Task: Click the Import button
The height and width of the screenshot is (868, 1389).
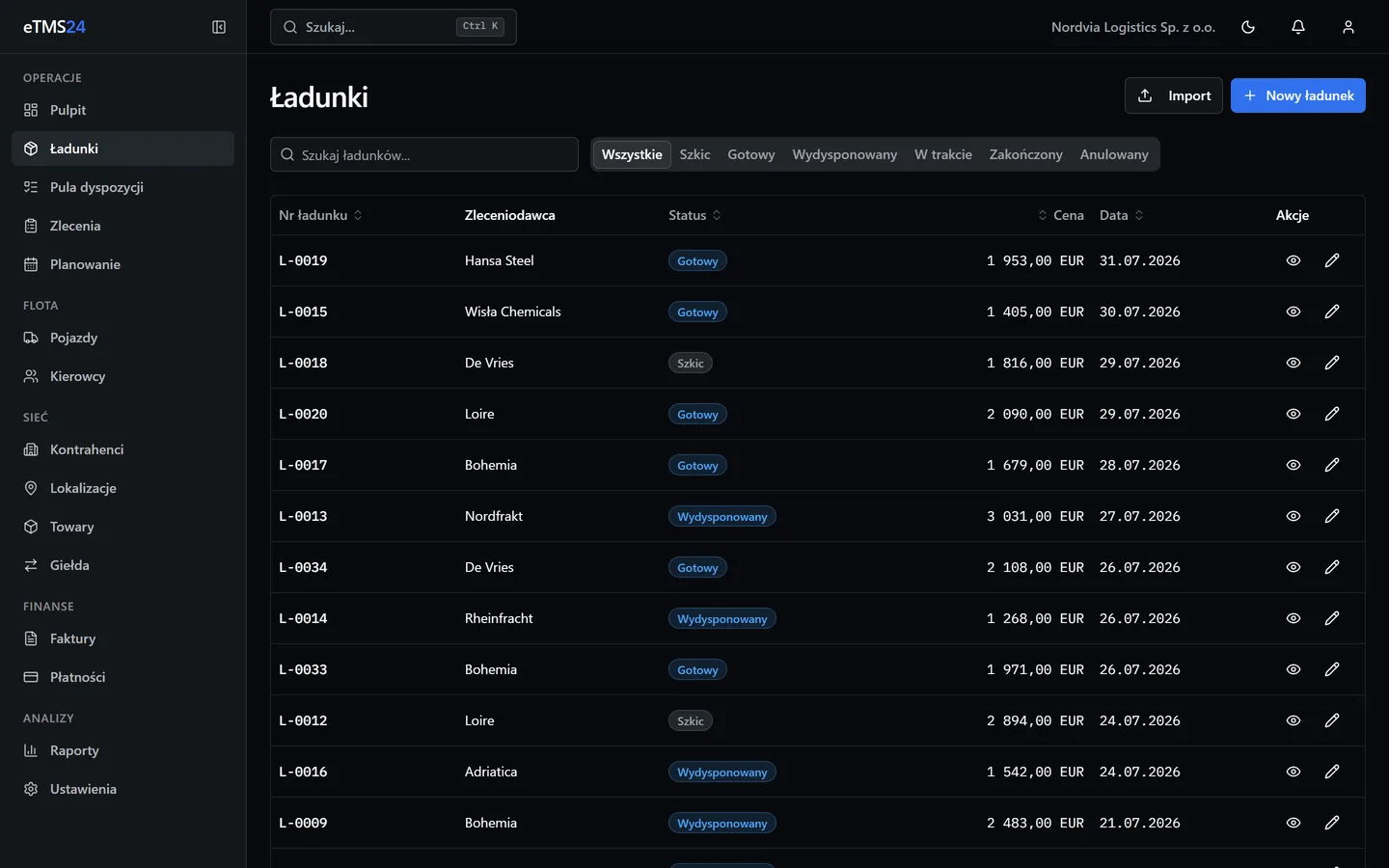Action: point(1173,95)
